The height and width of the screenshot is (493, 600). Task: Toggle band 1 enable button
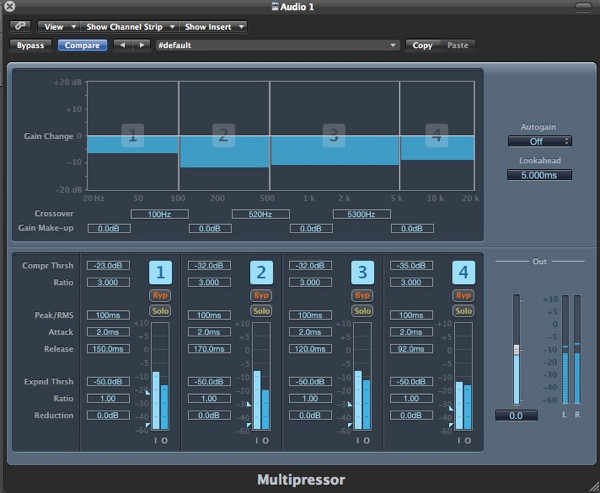(160, 273)
